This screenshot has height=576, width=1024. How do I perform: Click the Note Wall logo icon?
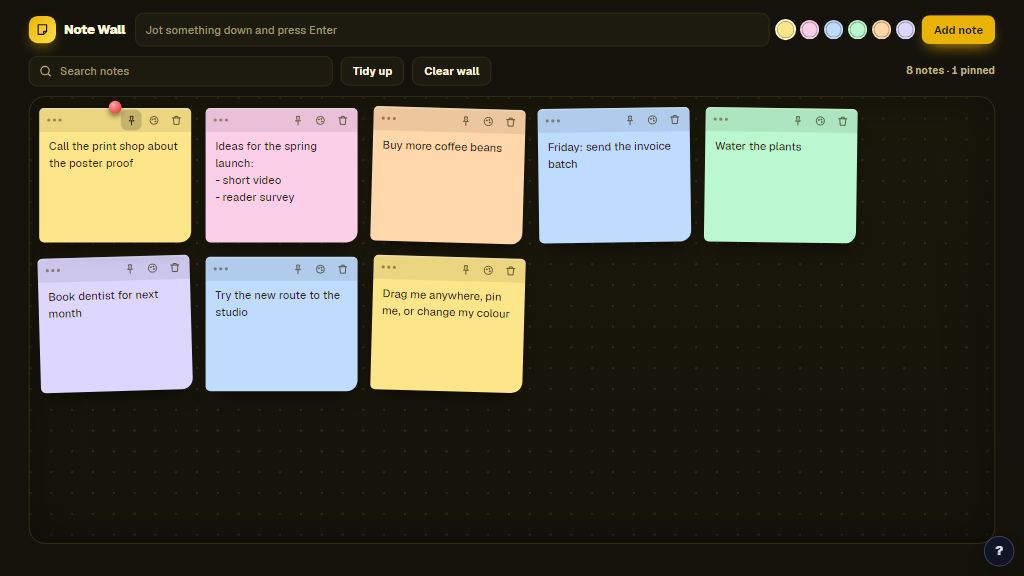click(42, 29)
